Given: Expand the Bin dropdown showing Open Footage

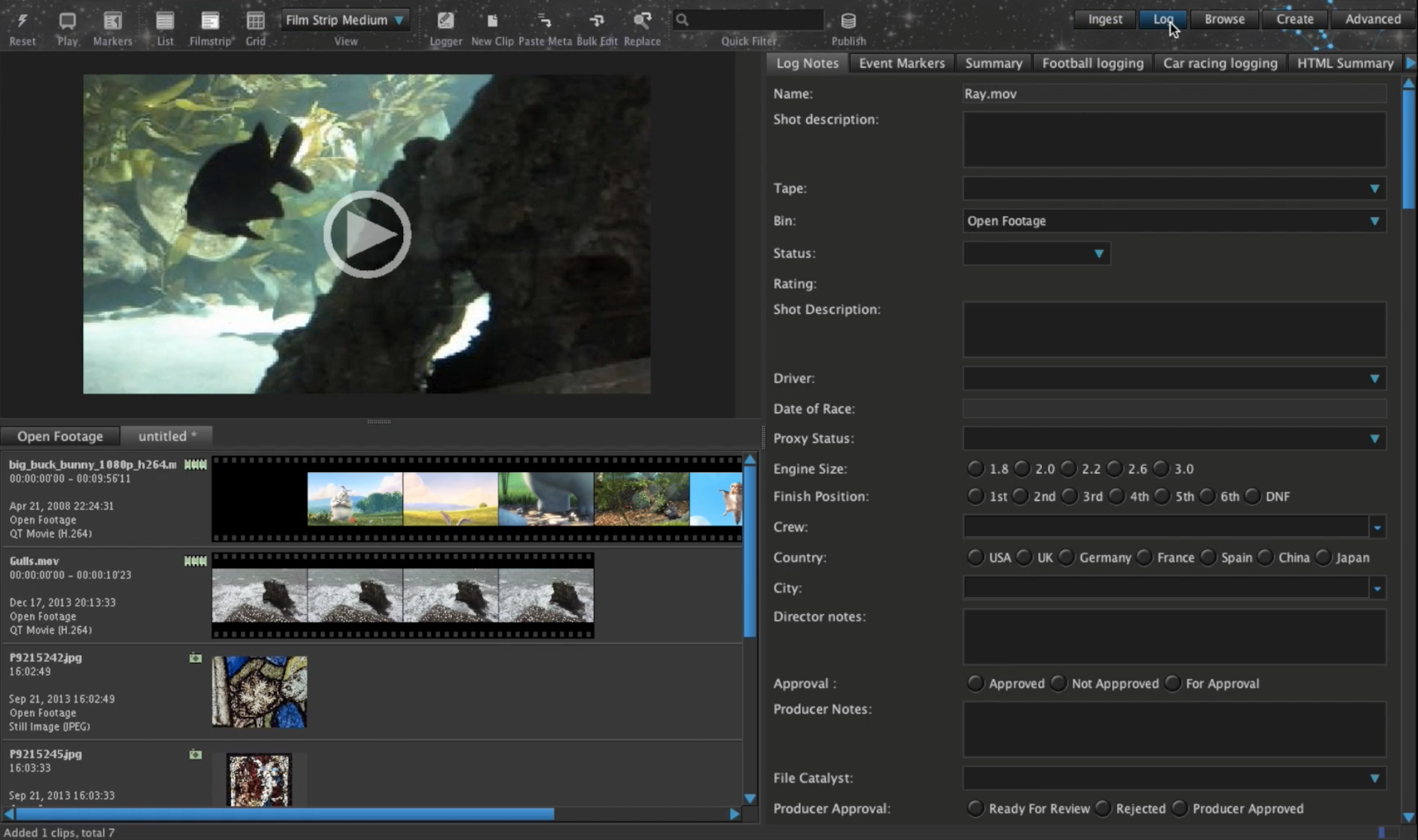Looking at the screenshot, I should point(1374,221).
